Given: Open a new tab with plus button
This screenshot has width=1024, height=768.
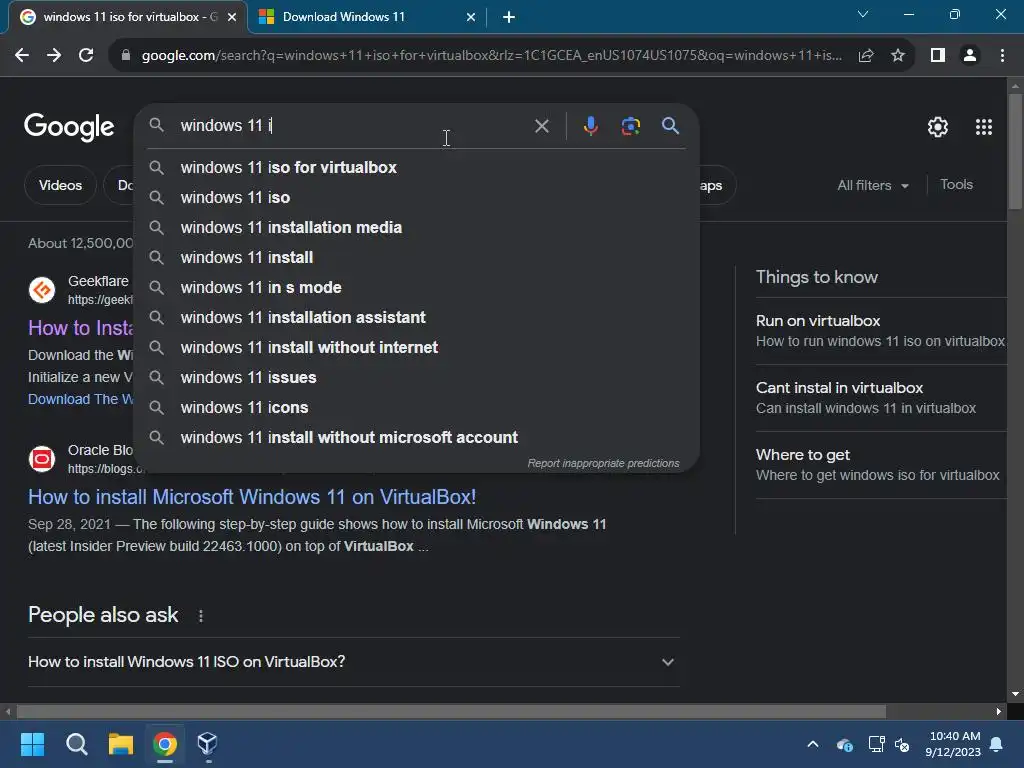Looking at the screenshot, I should [x=509, y=17].
